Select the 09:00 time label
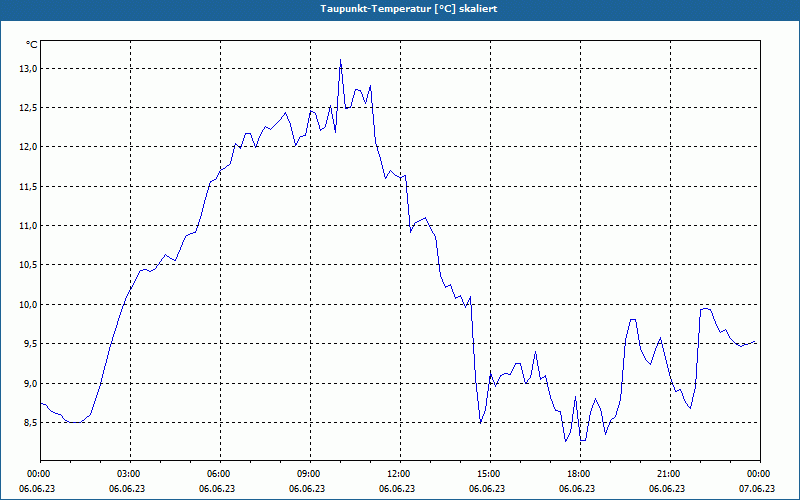Viewport: 800px width, 500px height. pyautogui.click(x=310, y=474)
